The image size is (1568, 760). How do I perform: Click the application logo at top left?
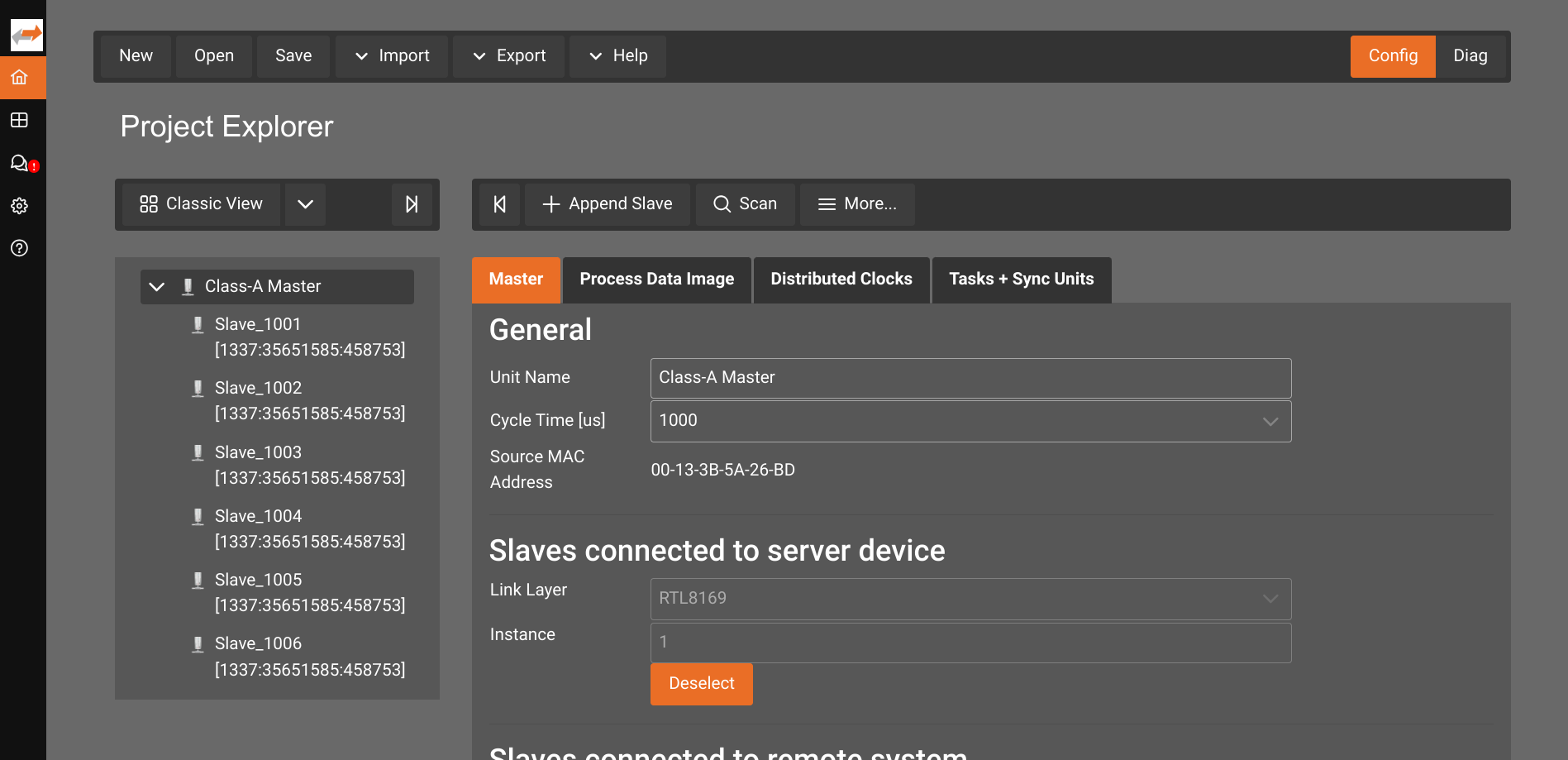[26, 35]
